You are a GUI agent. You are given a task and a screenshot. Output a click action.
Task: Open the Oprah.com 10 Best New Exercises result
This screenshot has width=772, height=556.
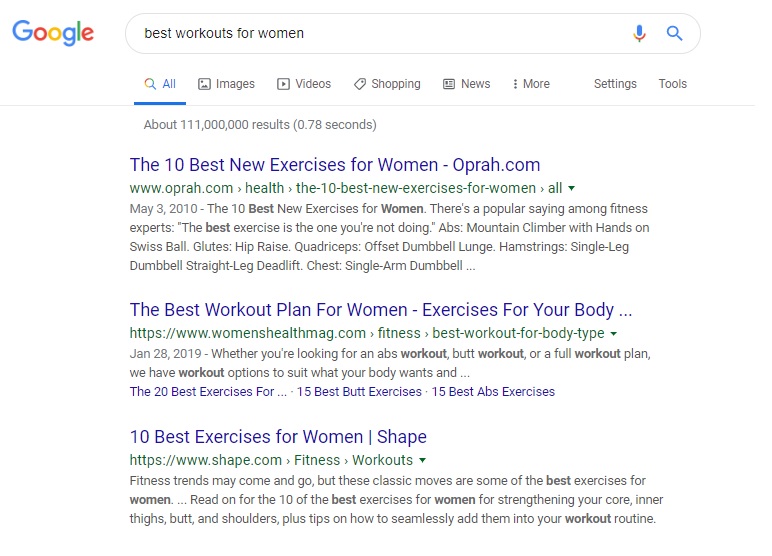[335, 165]
